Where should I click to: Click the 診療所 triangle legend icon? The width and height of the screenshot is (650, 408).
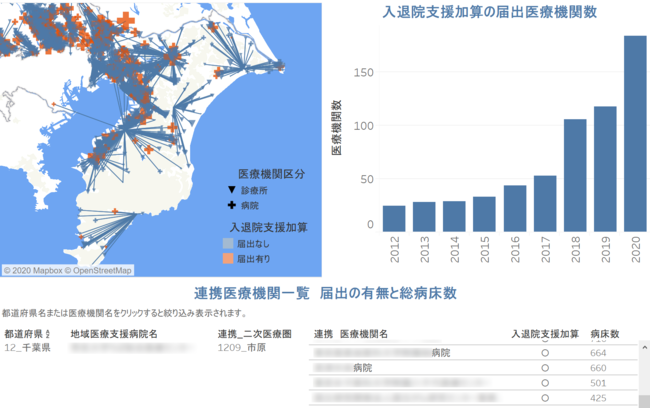(x=231, y=190)
